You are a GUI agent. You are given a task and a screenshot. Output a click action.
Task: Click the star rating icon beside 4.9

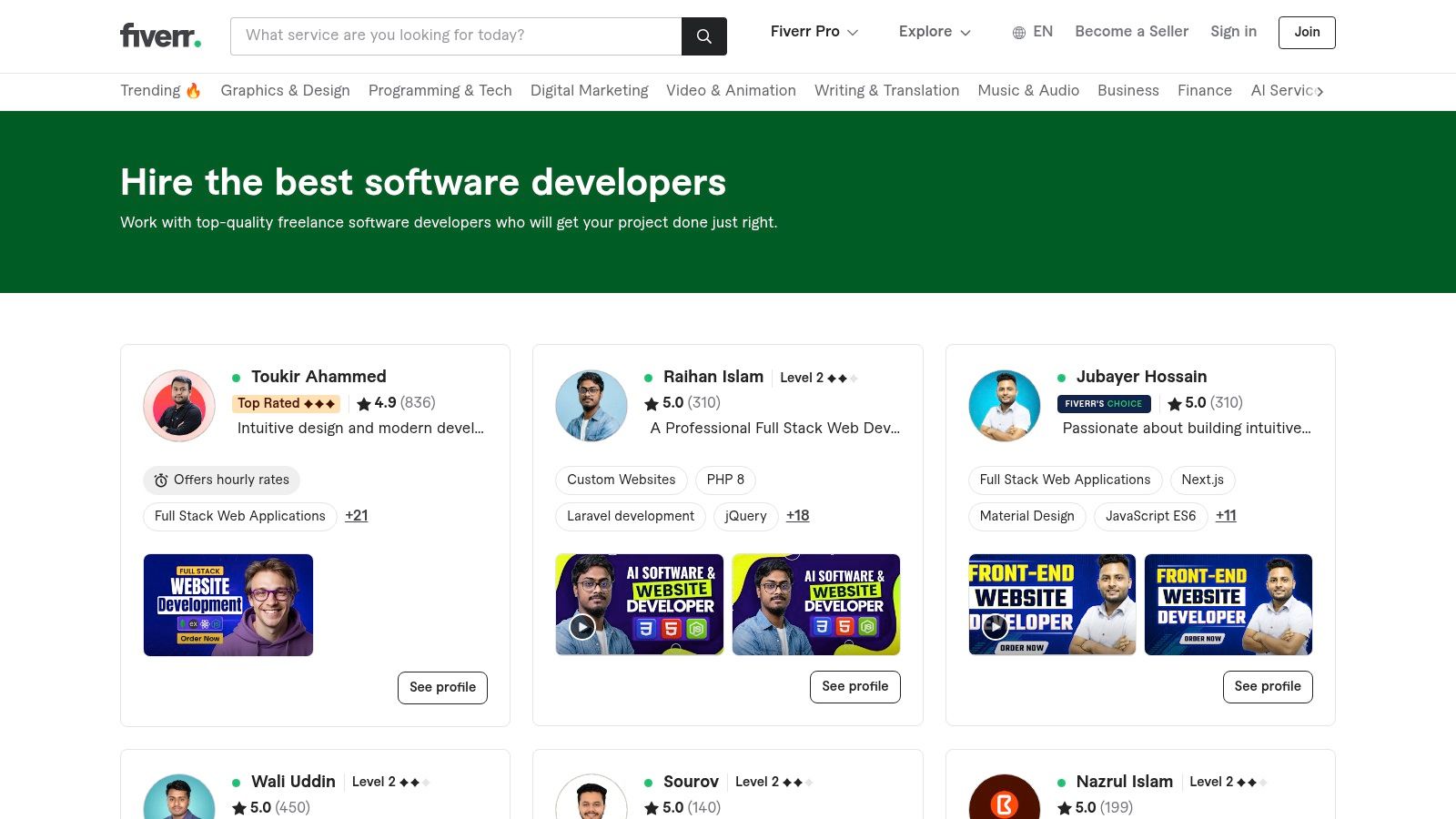(x=362, y=403)
